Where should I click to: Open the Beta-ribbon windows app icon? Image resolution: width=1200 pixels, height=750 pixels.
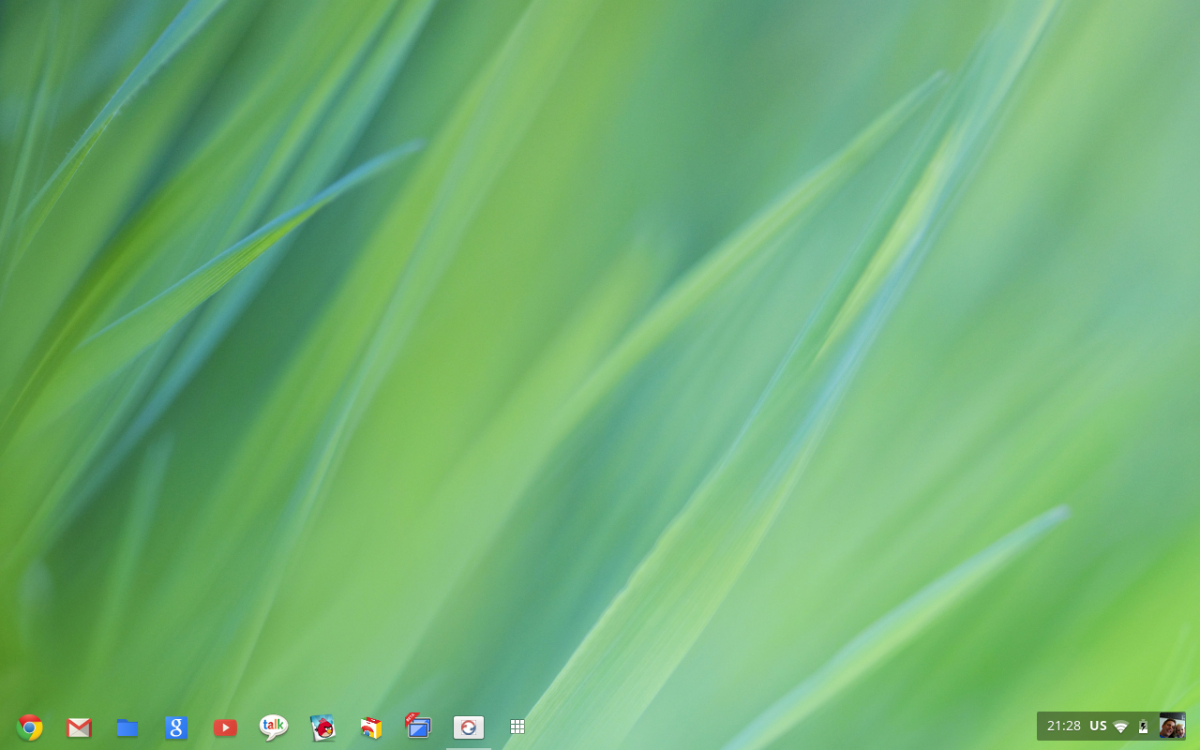(x=418, y=726)
